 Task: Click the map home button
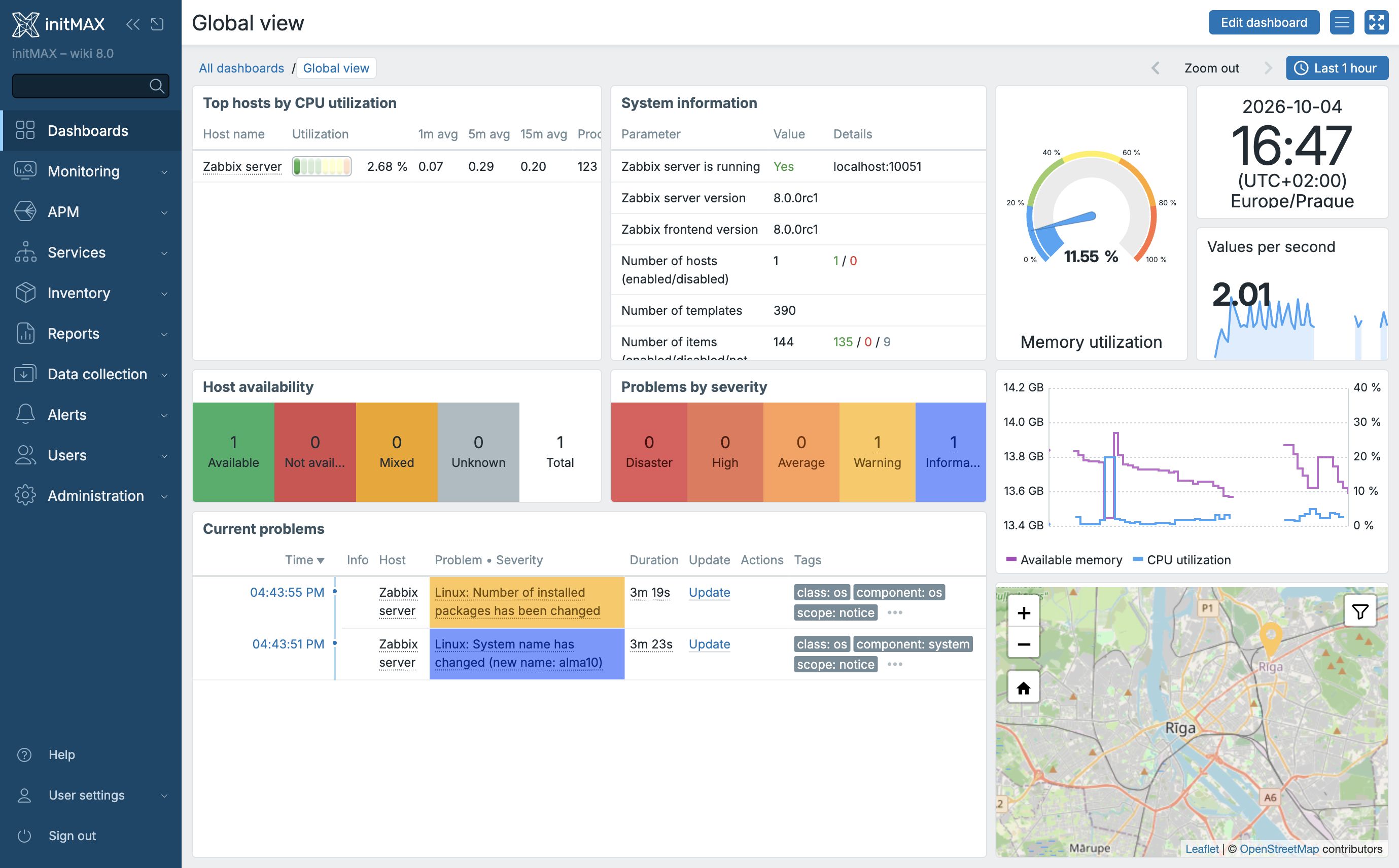[1024, 688]
